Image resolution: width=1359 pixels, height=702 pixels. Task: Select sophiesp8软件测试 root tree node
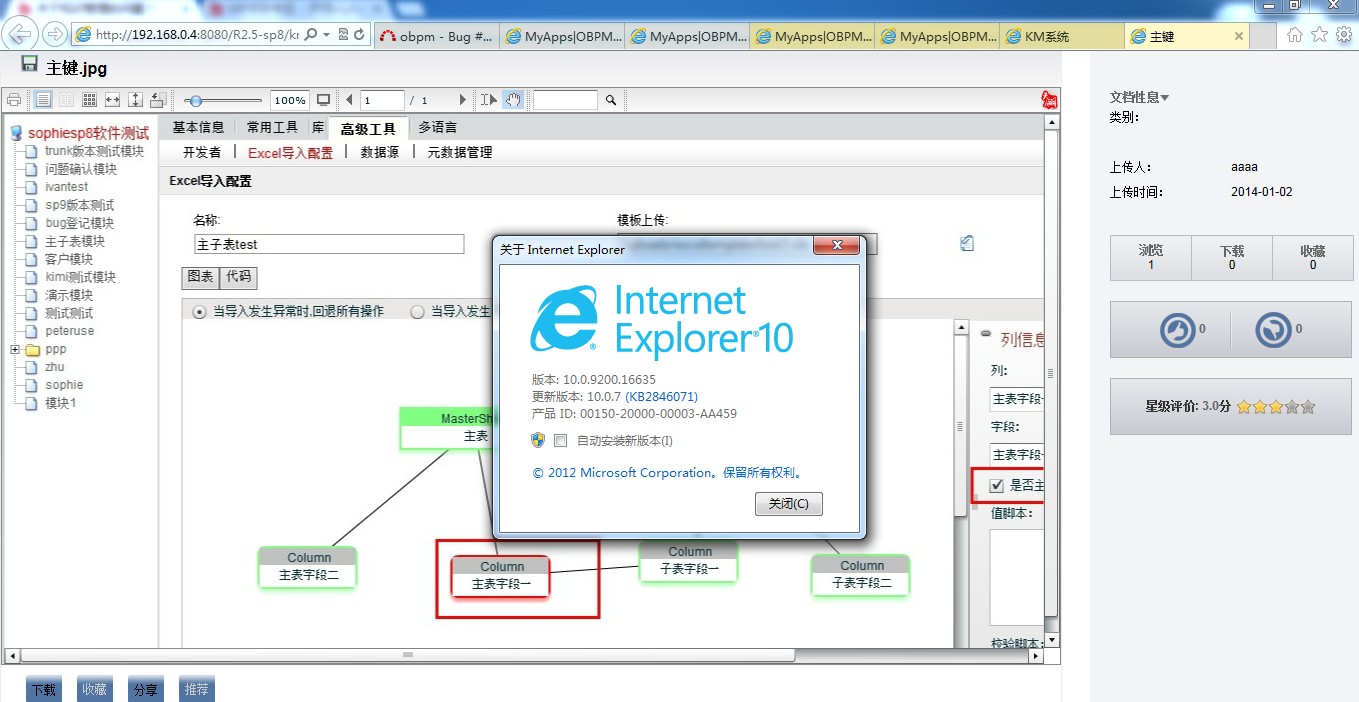88,133
